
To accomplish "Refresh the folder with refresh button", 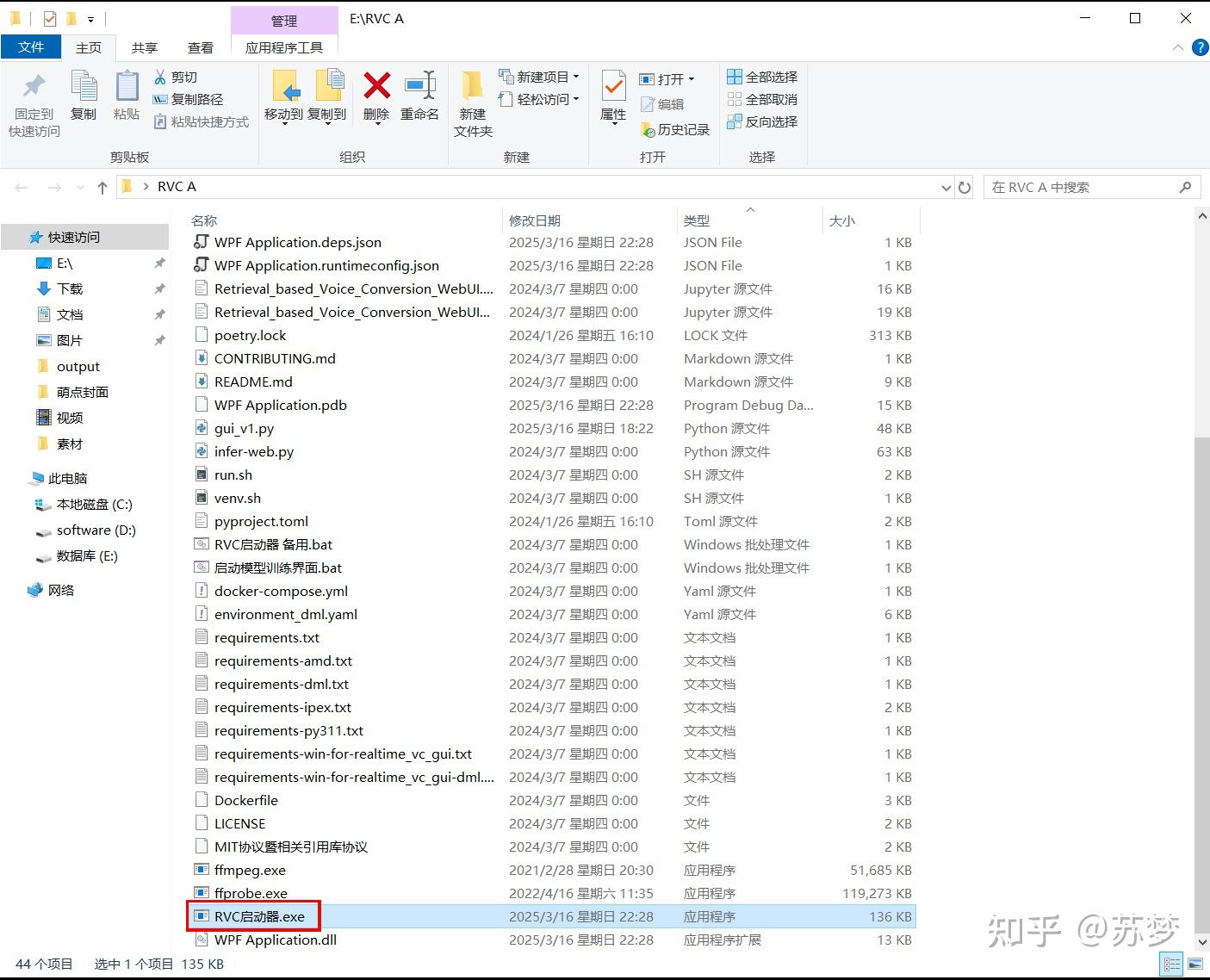I will [x=965, y=187].
